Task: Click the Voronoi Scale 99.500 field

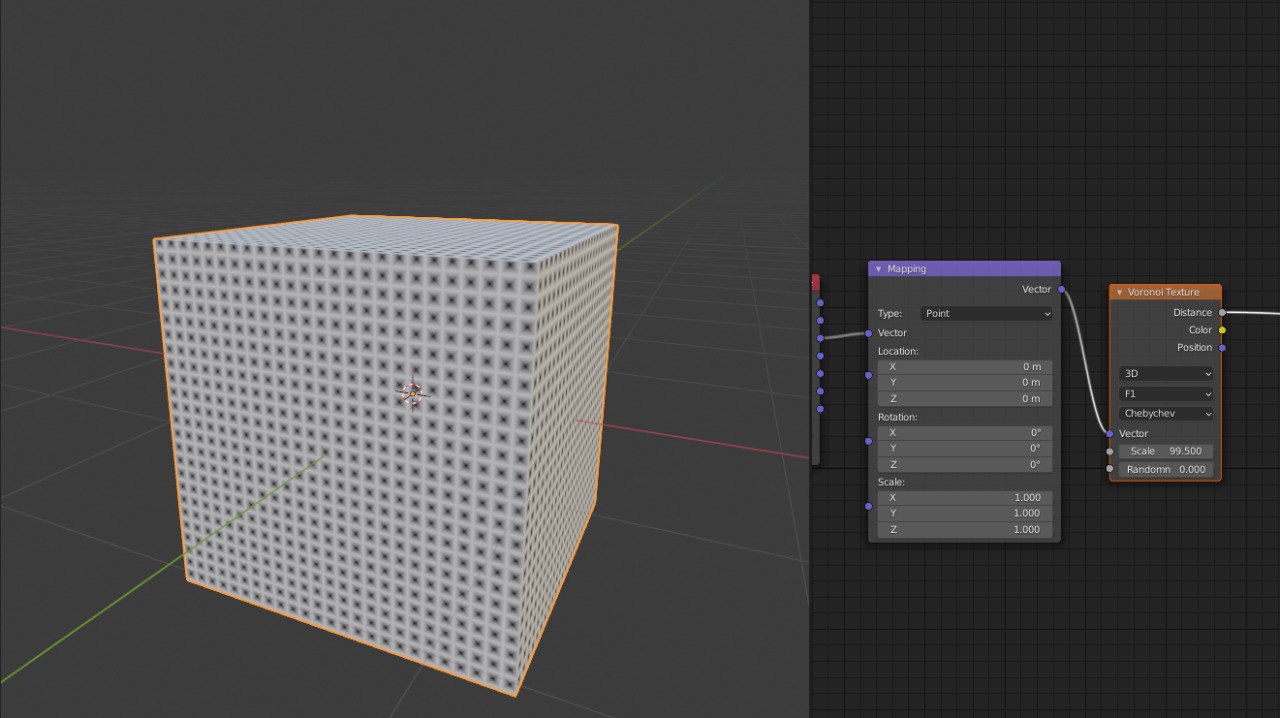Action: [1166, 451]
